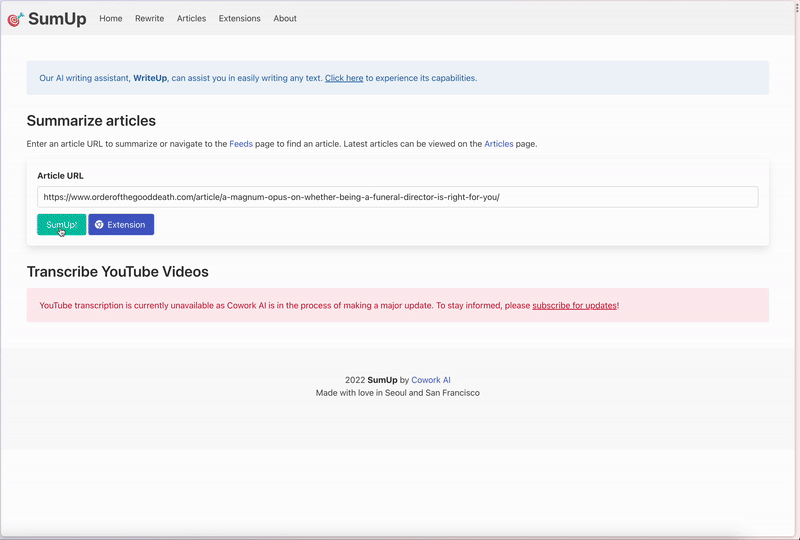Open the Cowork AI footer link
This screenshot has height=540, width=800.
tap(431, 380)
